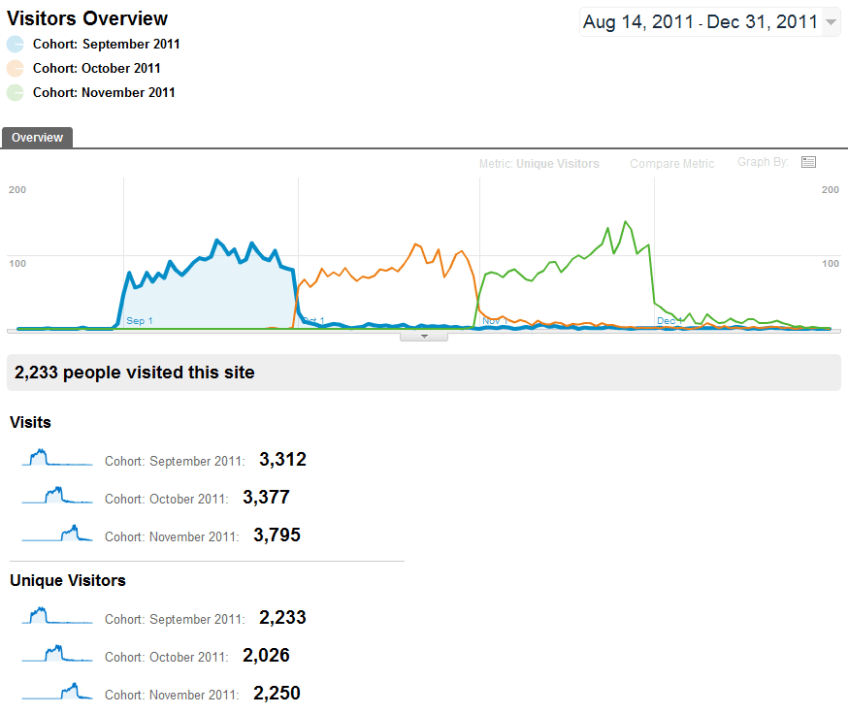Toggle visibility of Cohort: September 2011
Screen dimensions: 848x714
pyautogui.click(x=107, y=44)
